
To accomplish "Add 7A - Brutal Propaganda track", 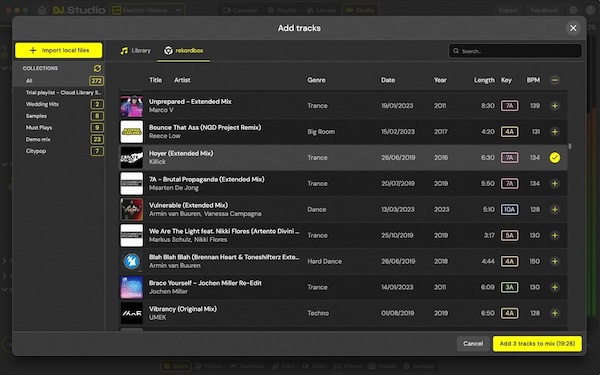I will (554, 183).
